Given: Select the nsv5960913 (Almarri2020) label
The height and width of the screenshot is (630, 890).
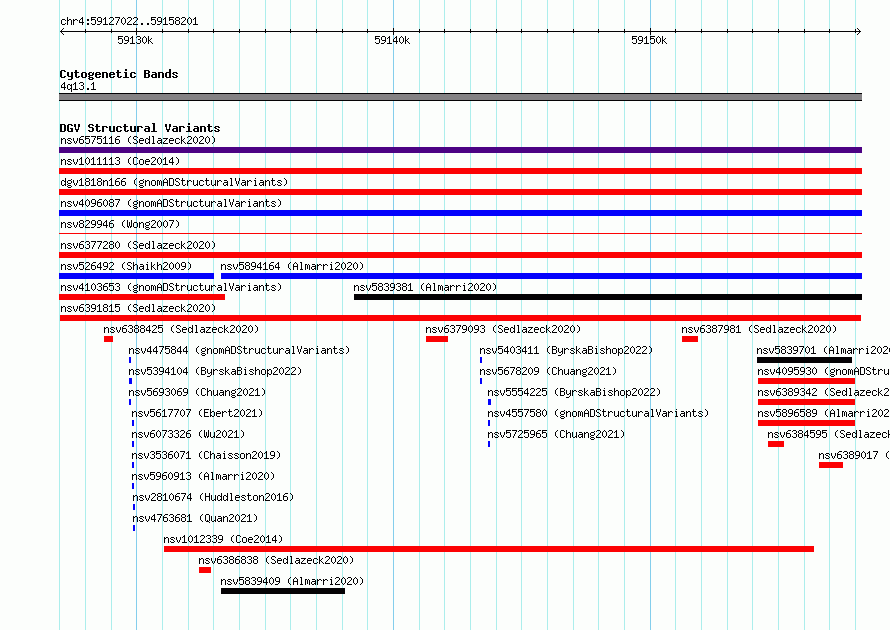Looking at the screenshot, I should (203, 476).
